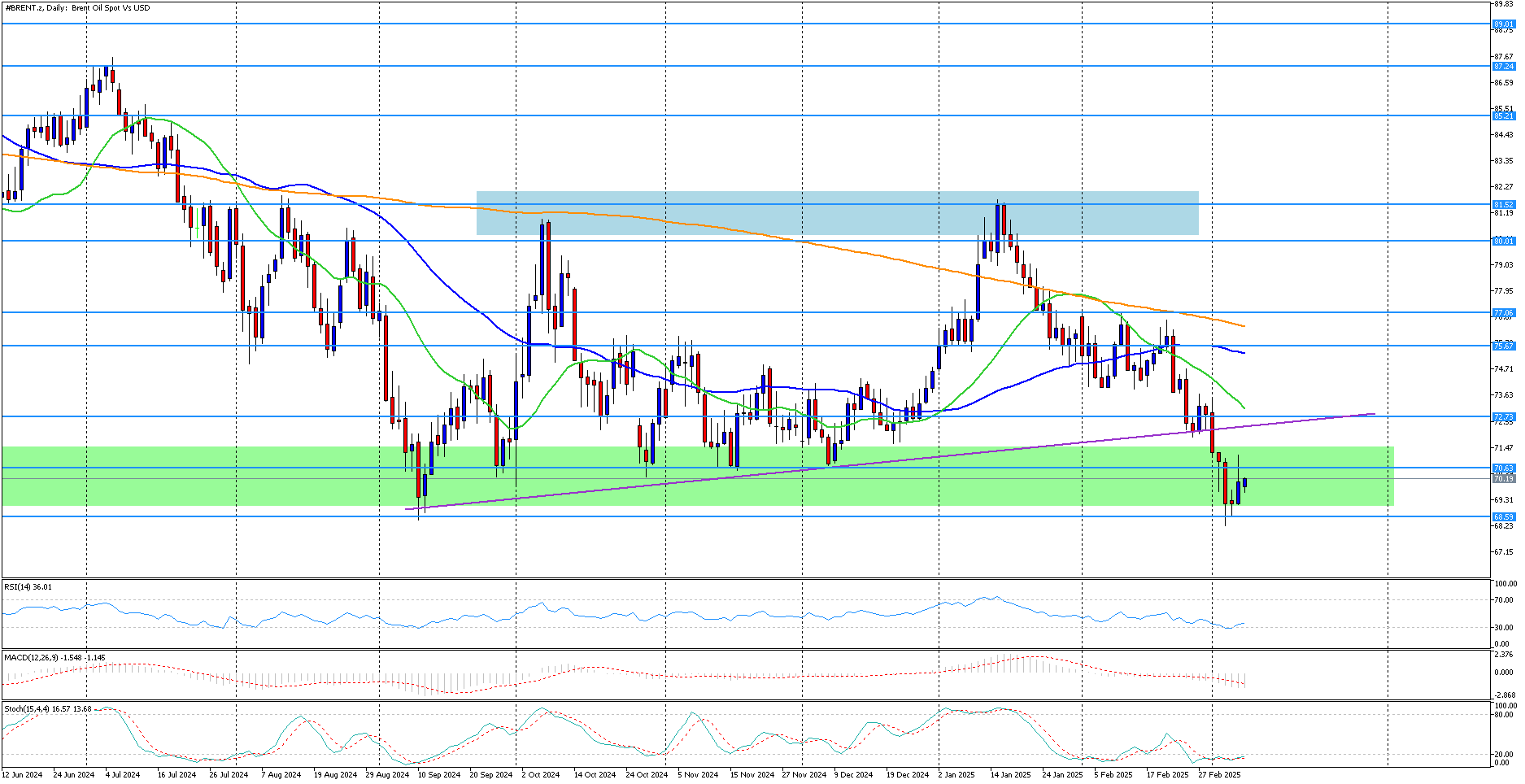Click the highlighted 81.52 price level label

coord(1504,205)
